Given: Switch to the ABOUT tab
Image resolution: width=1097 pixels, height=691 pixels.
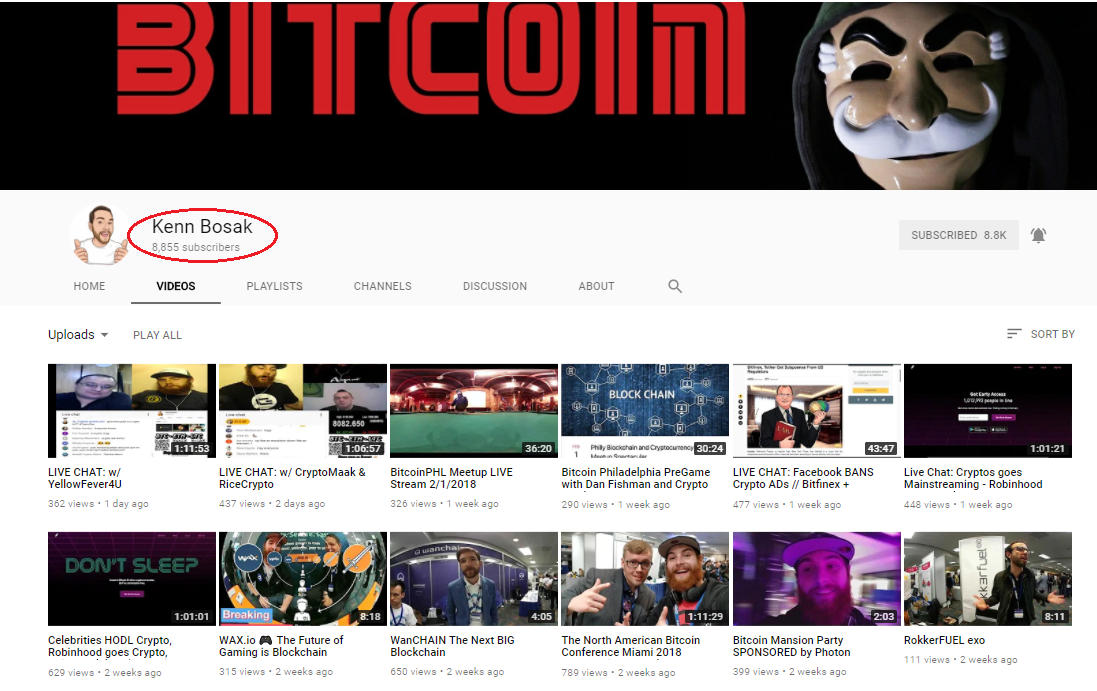Looking at the screenshot, I should point(596,286).
